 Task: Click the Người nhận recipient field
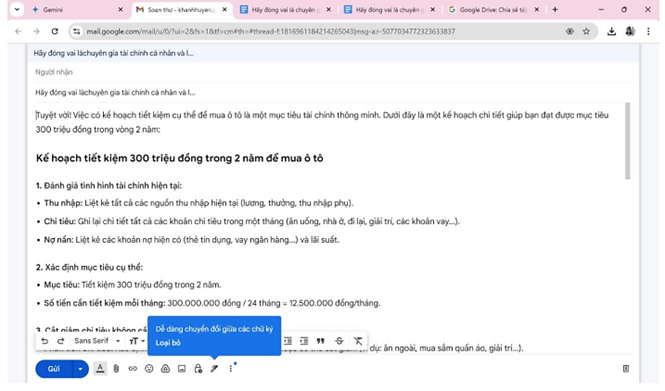click(333, 72)
